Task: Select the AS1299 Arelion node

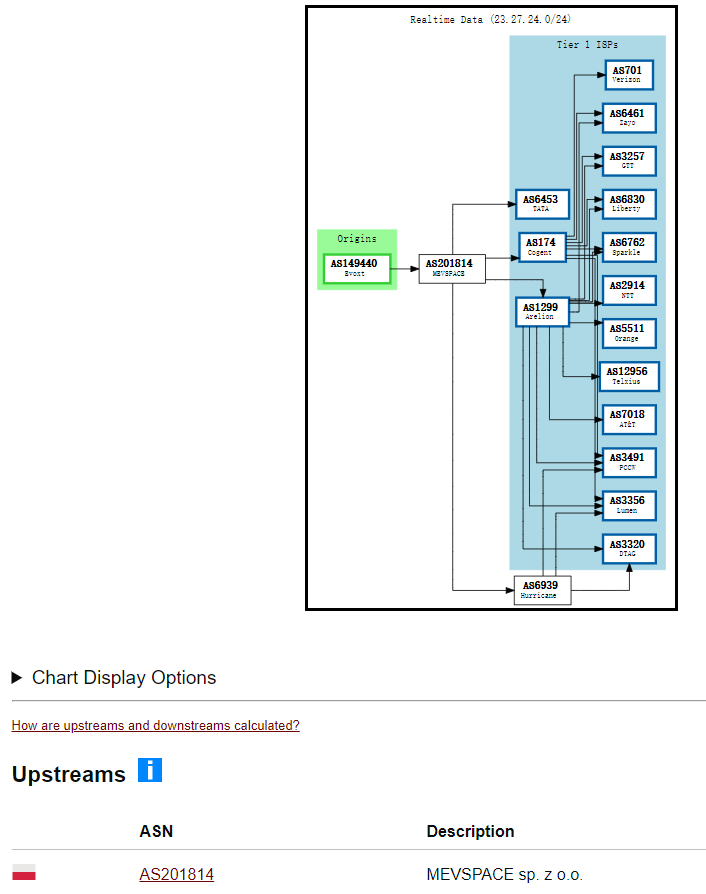Action: [x=542, y=312]
